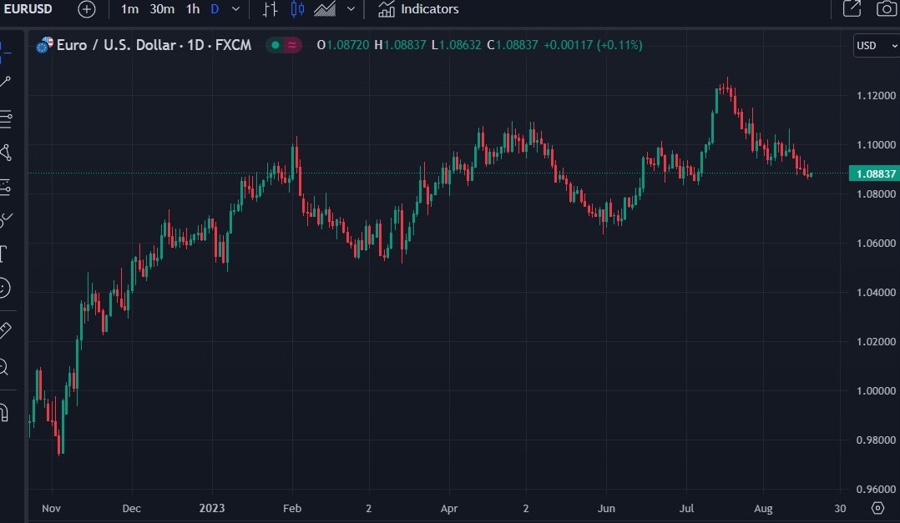Screen dimensions: 900x523
Task: Toggle the green market status indicator
Action: click(275, 45)
